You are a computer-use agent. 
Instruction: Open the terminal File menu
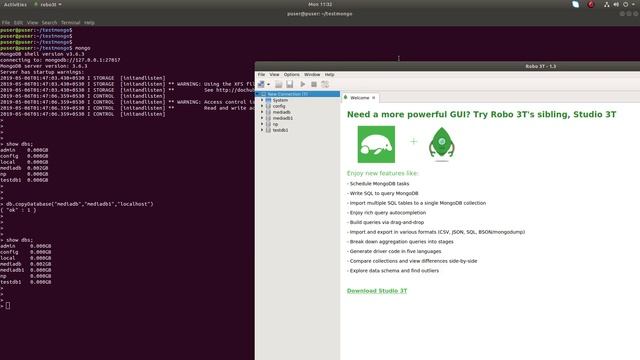coord(6,23)
